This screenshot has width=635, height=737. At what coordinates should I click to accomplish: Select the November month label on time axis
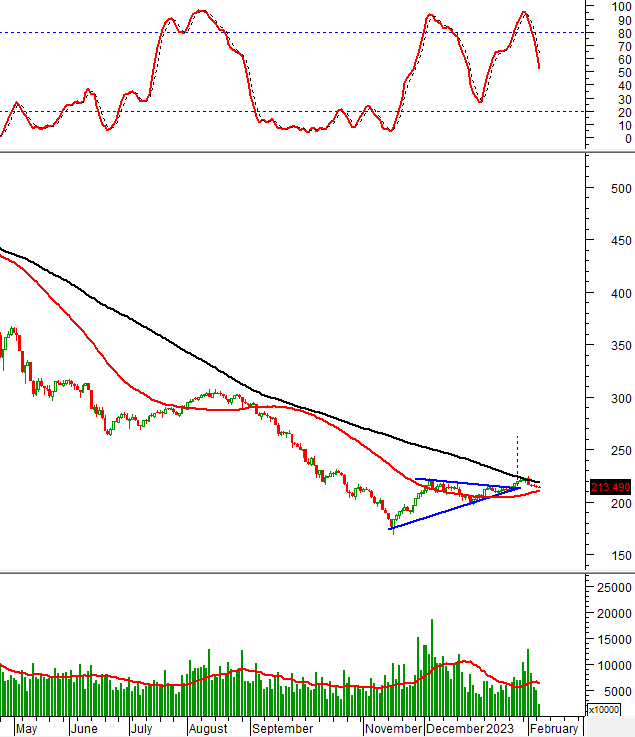pyautogui.click(x=393, y=729)
